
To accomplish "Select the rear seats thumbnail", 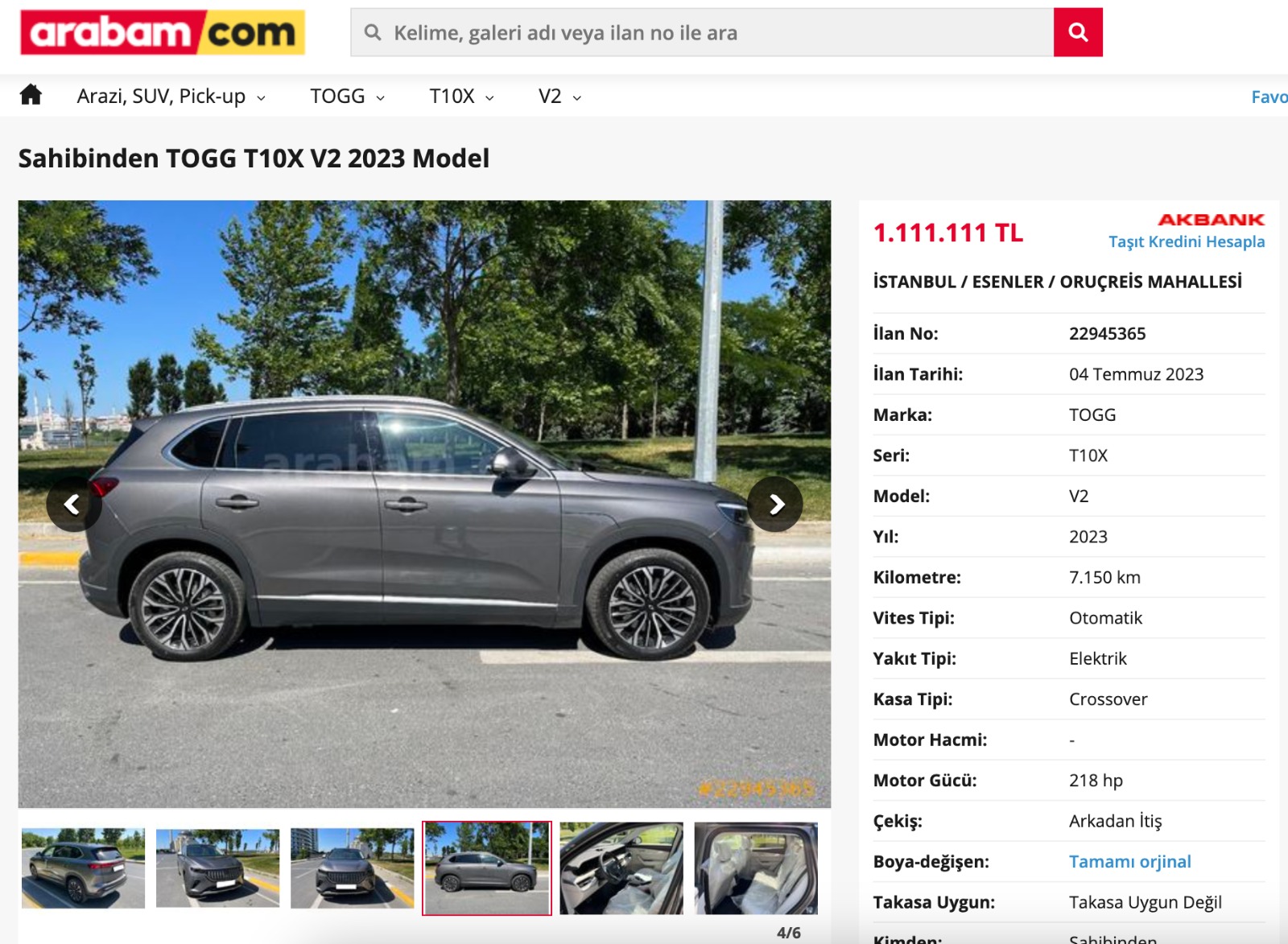I will [x=756, y=868].
